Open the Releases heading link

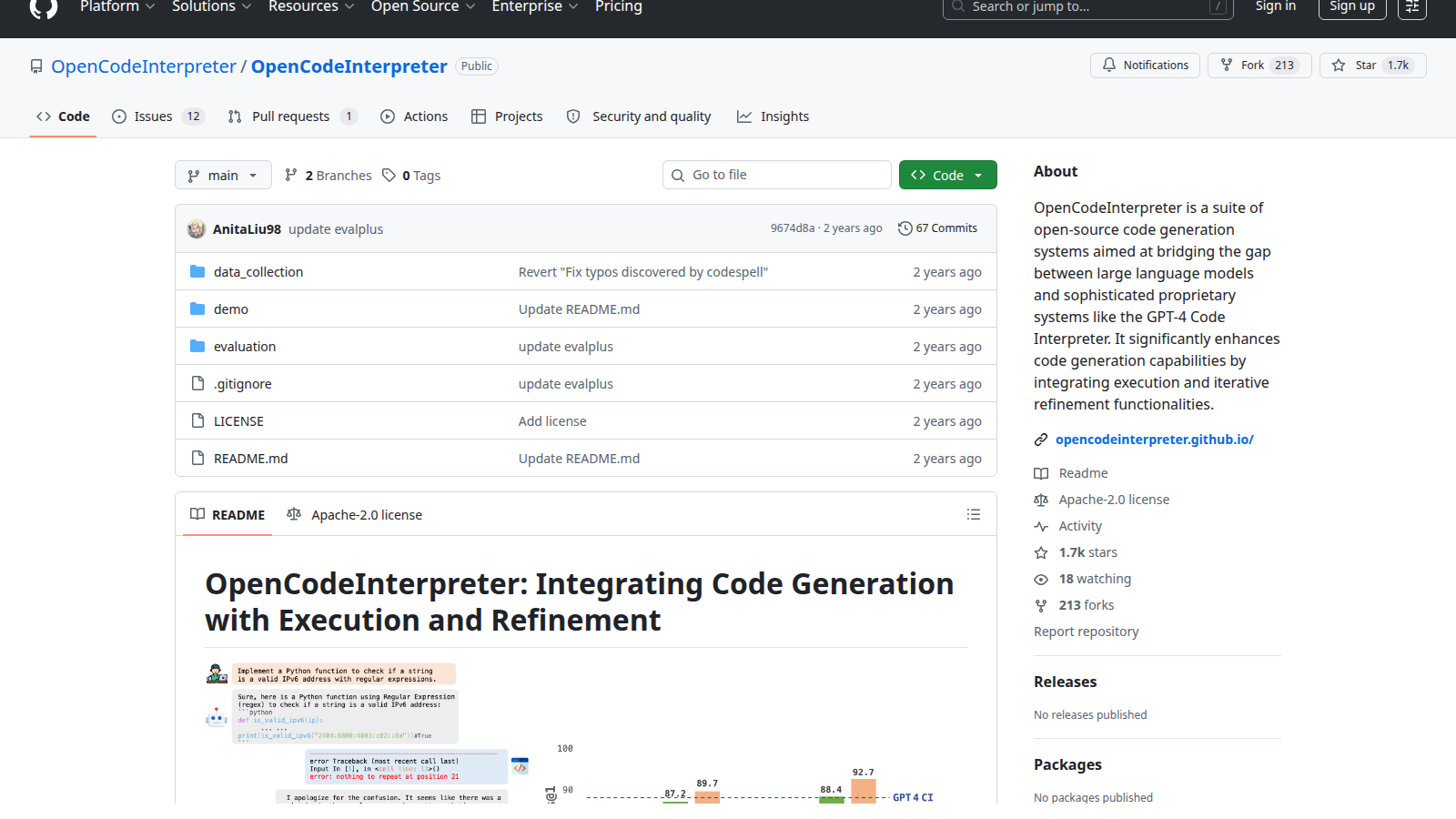click(1065, 682)
